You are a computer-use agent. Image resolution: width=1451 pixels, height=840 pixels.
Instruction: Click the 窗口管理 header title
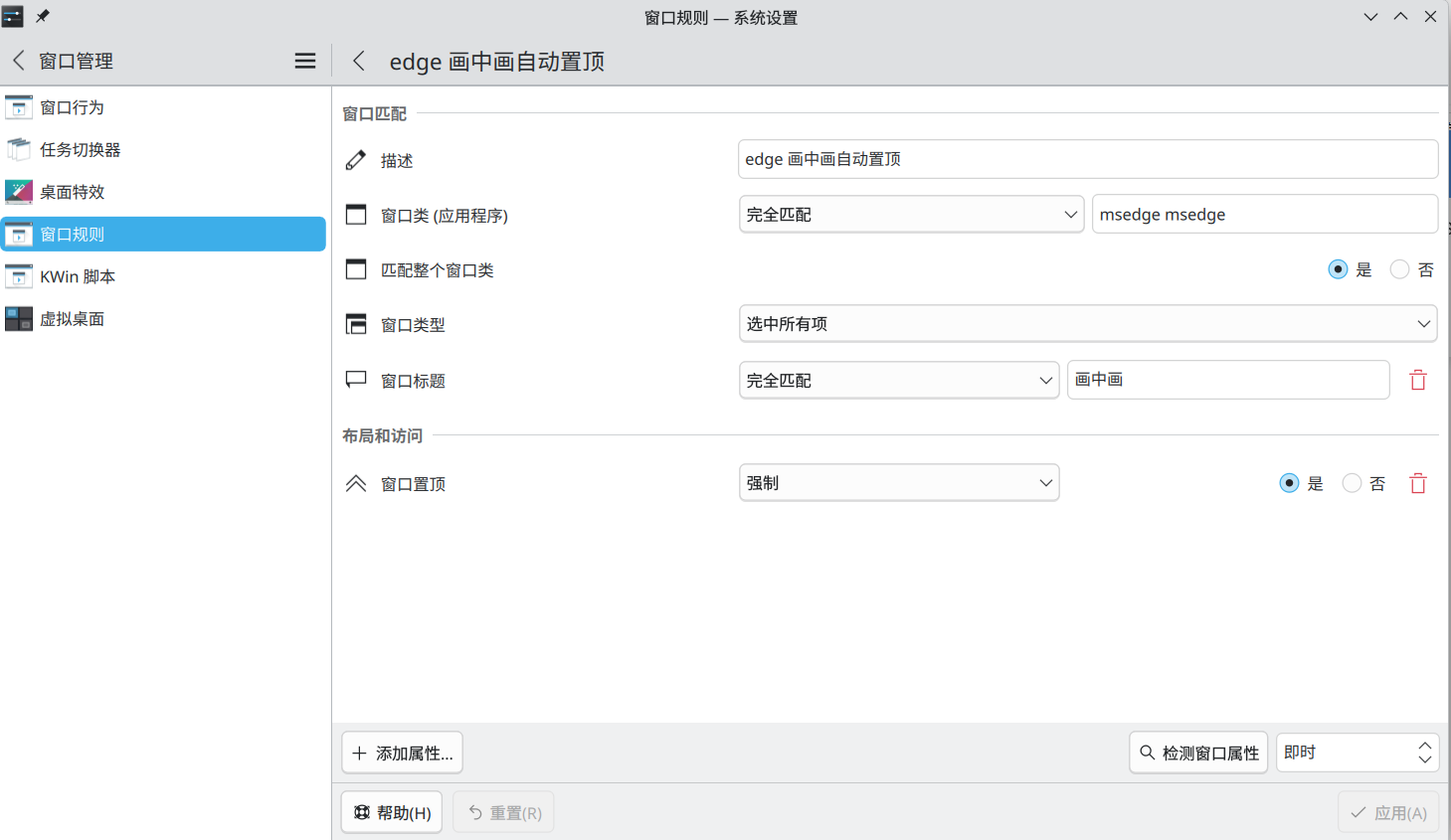77,61
